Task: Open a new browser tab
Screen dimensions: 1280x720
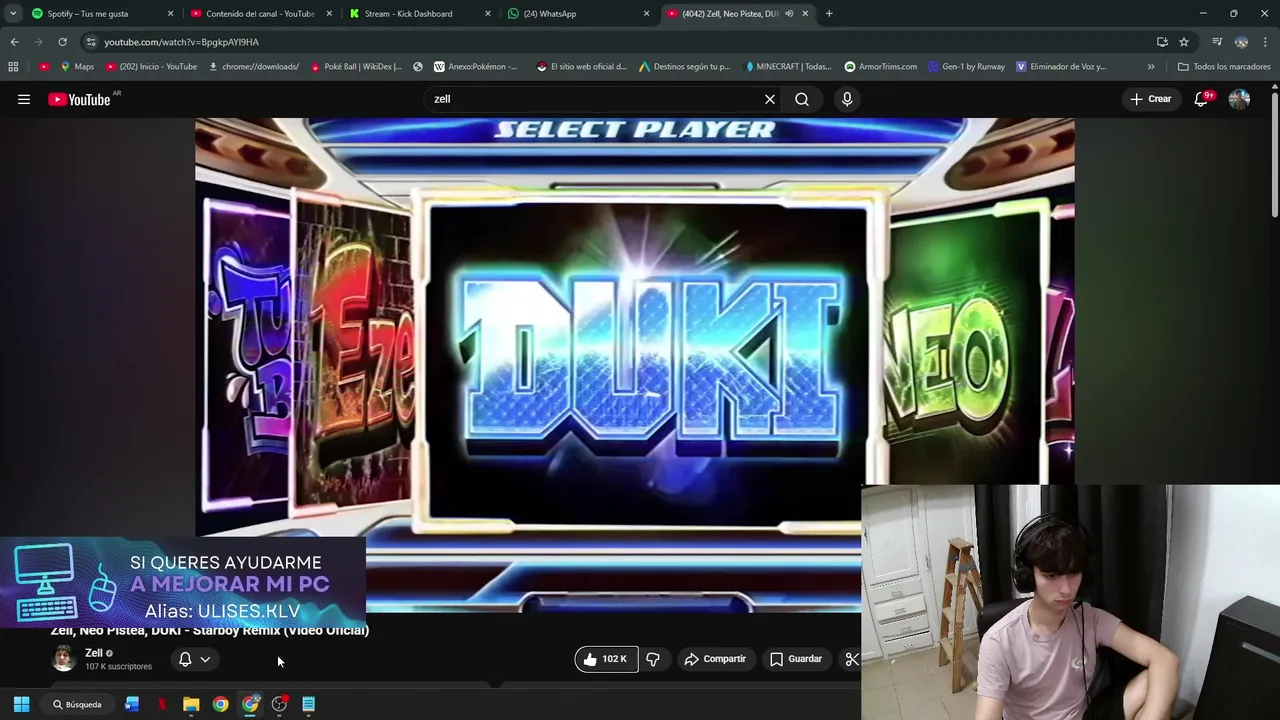Action: [829, 14]
